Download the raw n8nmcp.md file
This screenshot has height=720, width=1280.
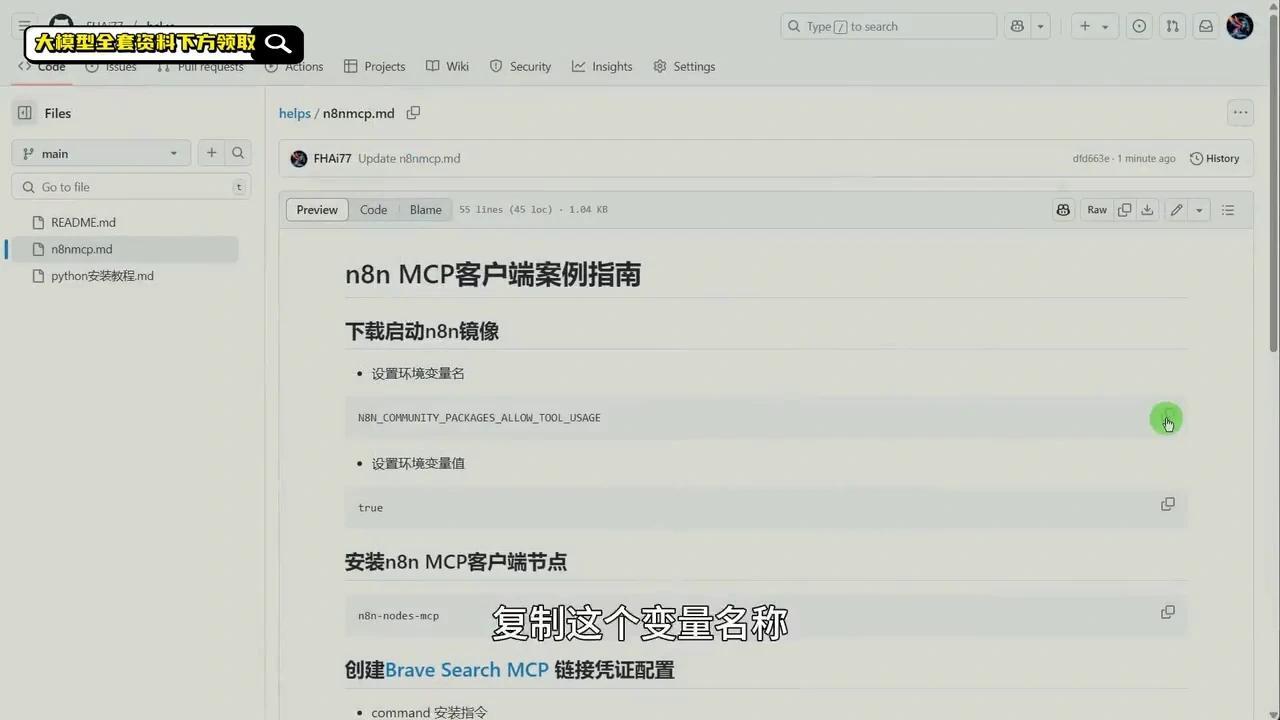pyautogui.click(x=1147, y=209)
